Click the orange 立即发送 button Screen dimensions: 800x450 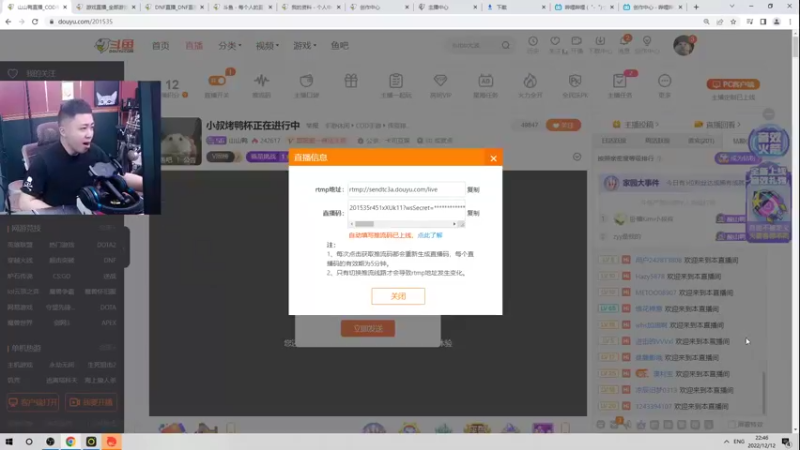tap(368, 329)
